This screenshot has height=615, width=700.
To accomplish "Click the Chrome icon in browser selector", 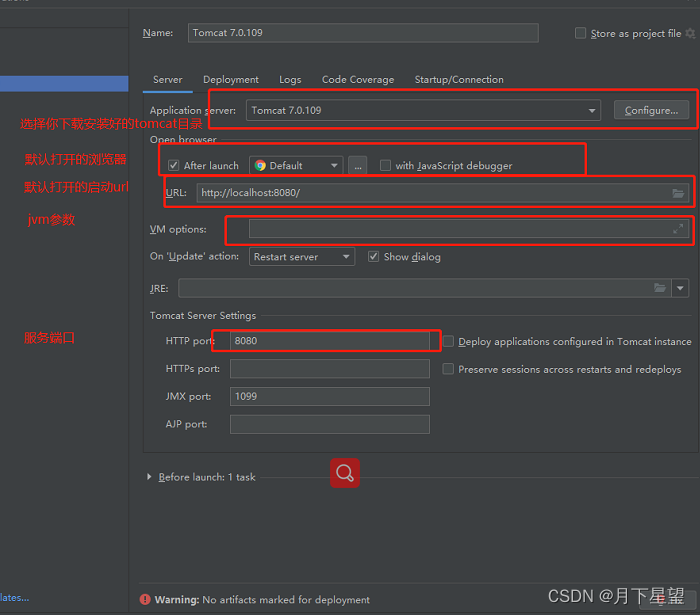I will (260, 166).
